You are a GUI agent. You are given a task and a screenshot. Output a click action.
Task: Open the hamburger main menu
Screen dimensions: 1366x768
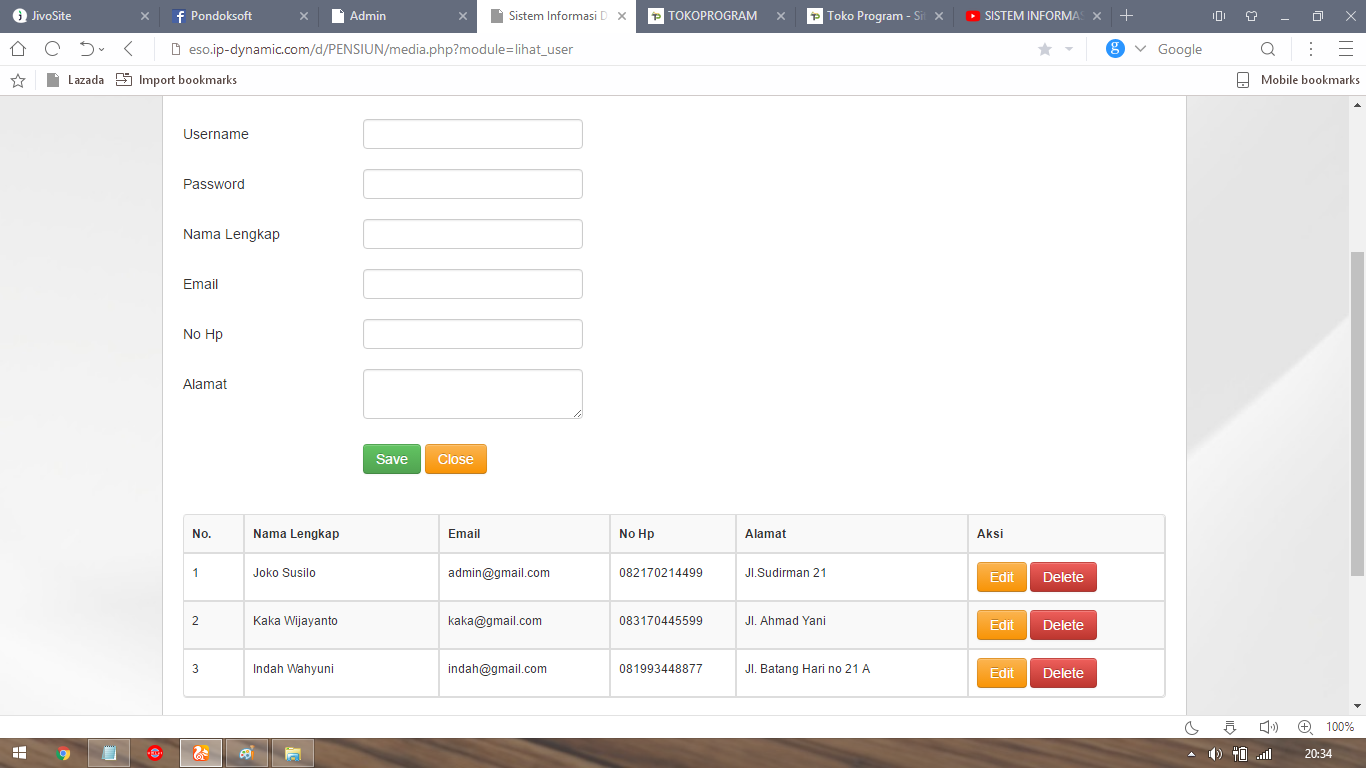[x=1345, y=49]
